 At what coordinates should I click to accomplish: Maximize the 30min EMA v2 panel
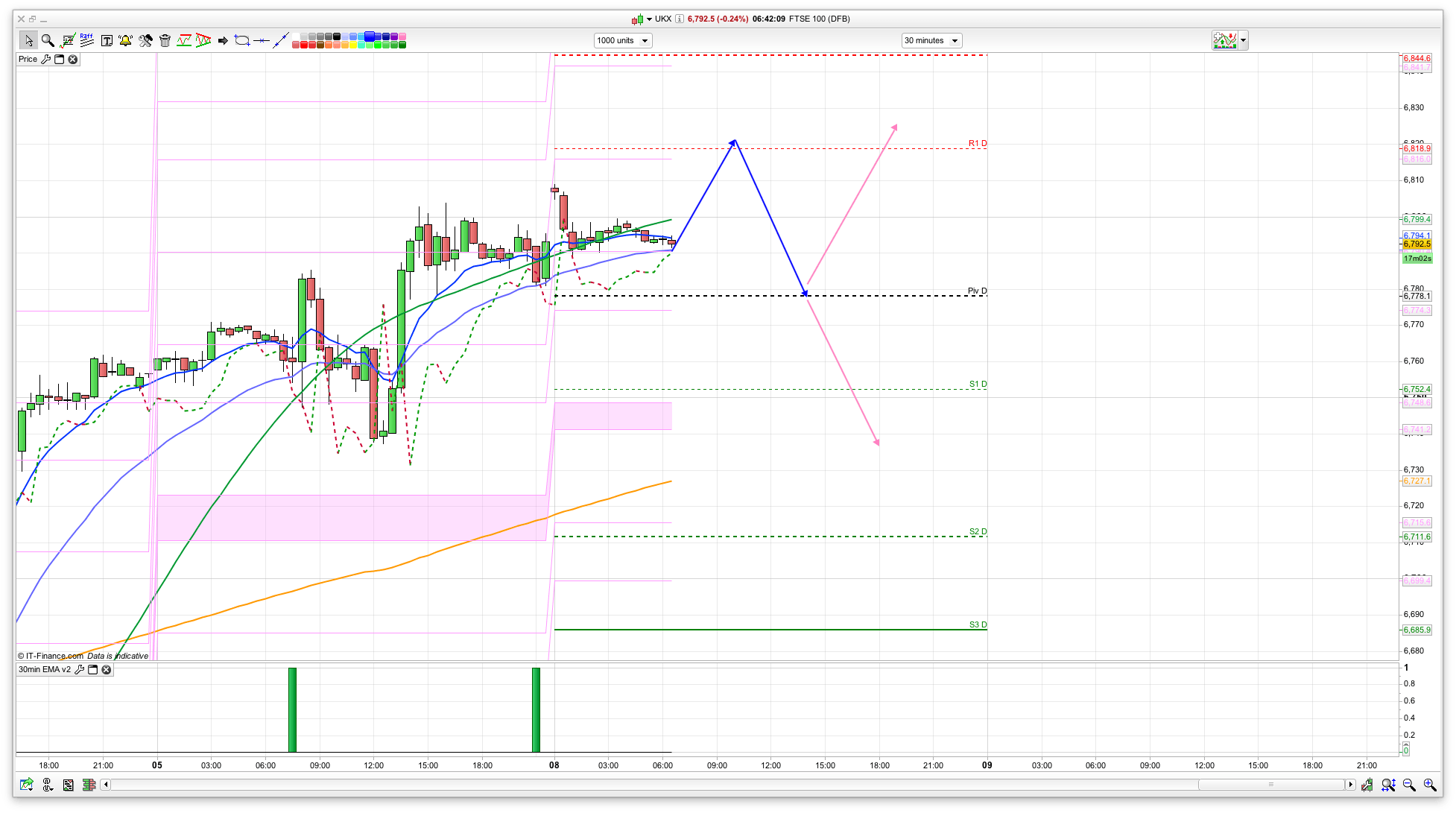click(x=93, y=669)
